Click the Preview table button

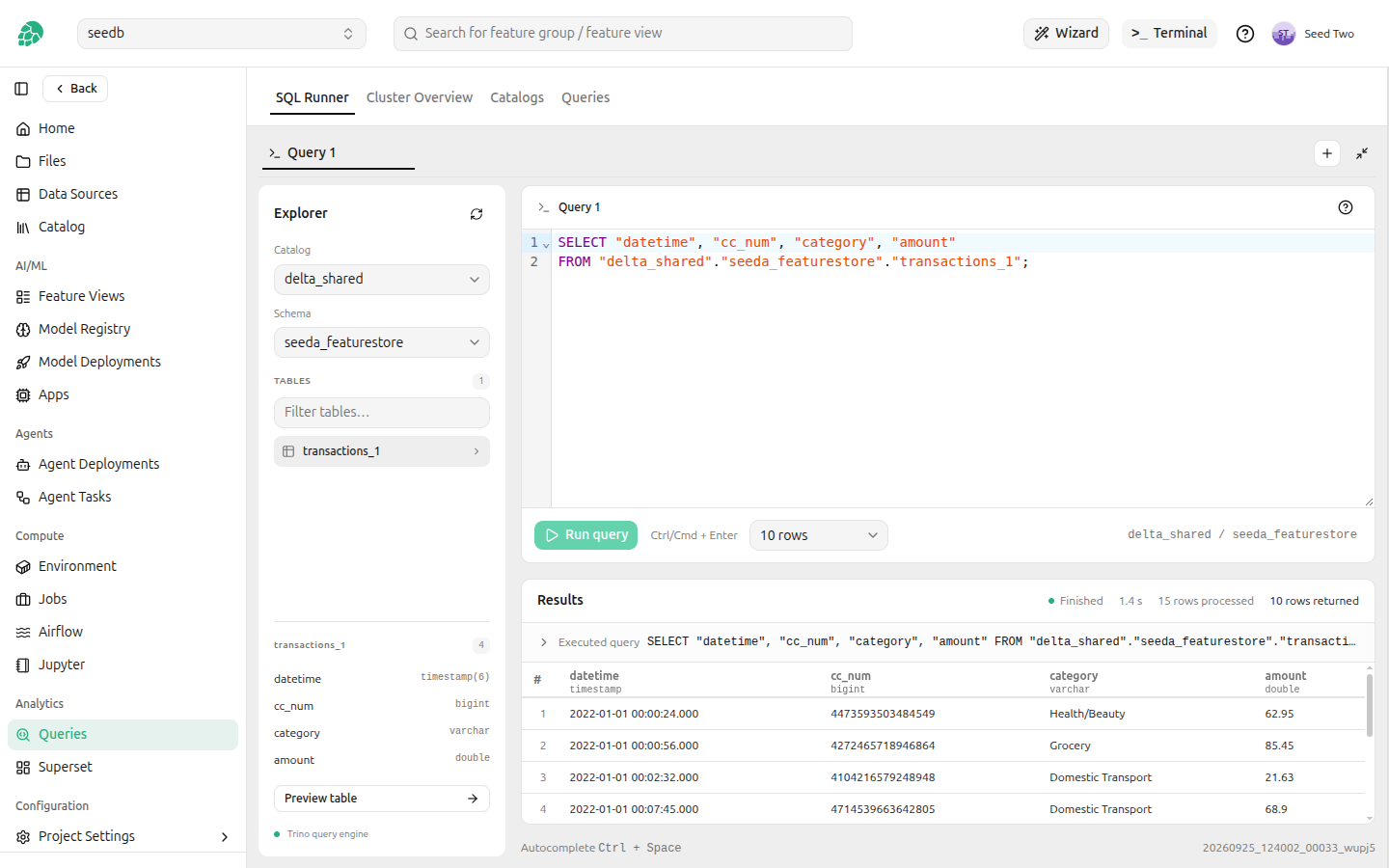[x=382, y=799]
